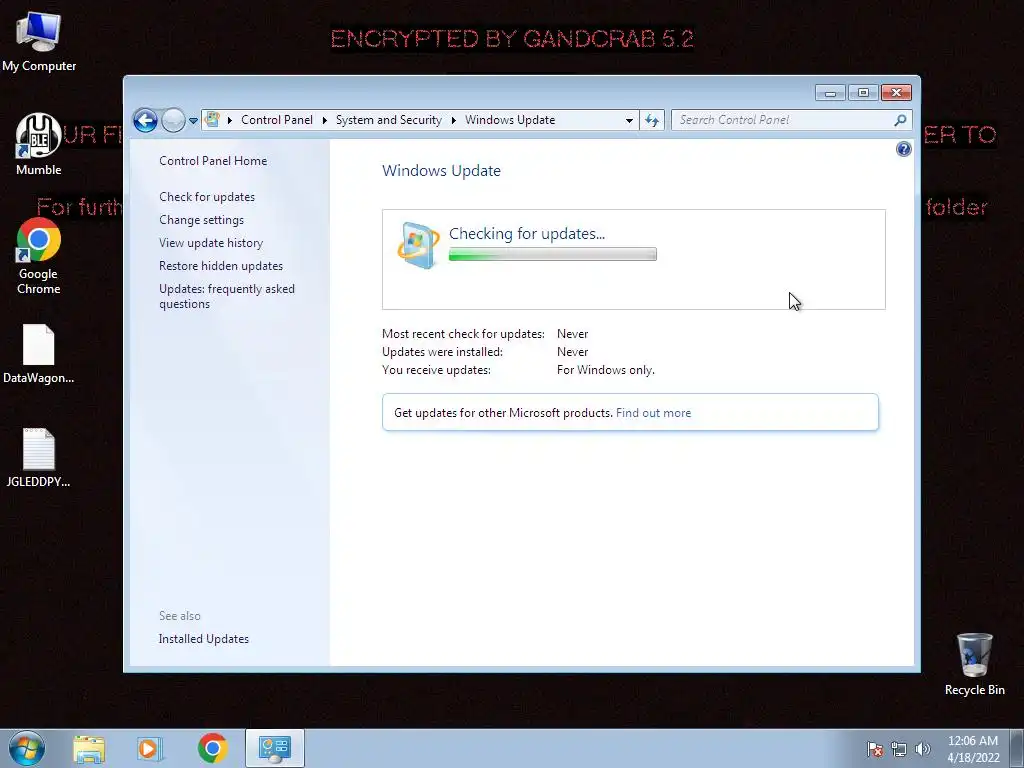Viewport: 1024px width, 768px height.
Task: Expand arrow after System and Security breadcrumb
Action: click(453, 120)
